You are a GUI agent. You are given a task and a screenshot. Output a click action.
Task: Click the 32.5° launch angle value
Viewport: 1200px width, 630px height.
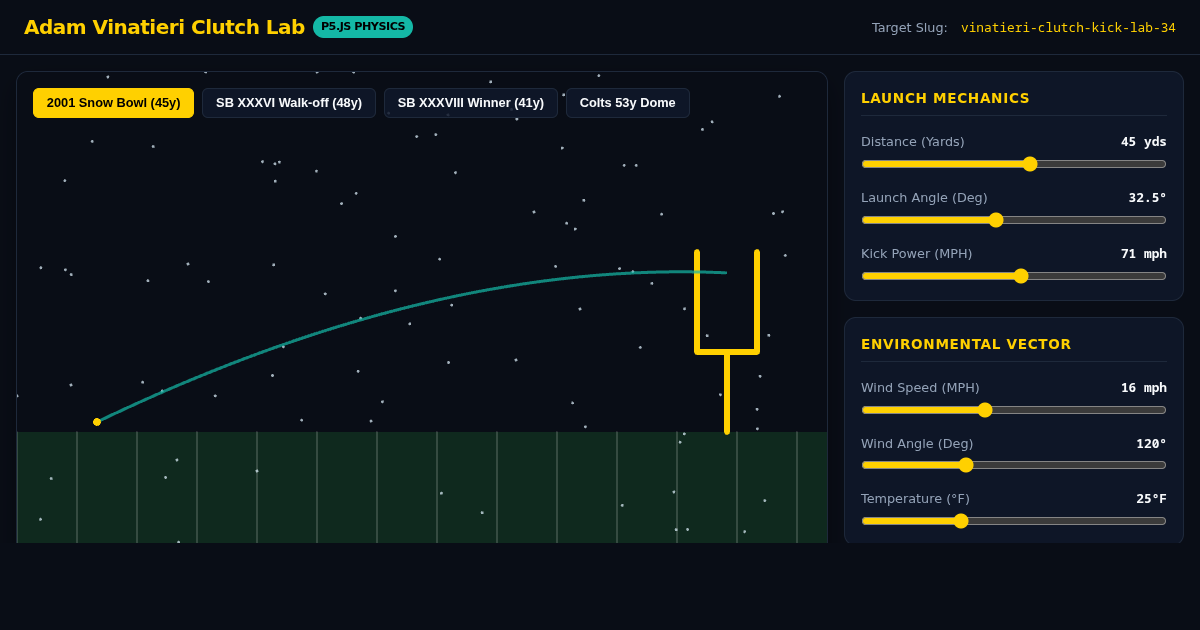[1147, 198]
